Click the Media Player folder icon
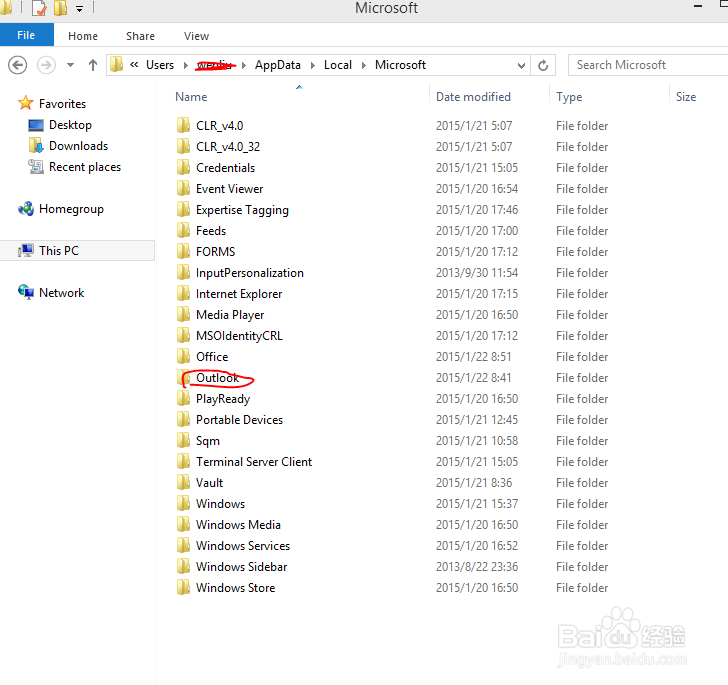This screenshot has height=685, width=728. tap(183, 315)
